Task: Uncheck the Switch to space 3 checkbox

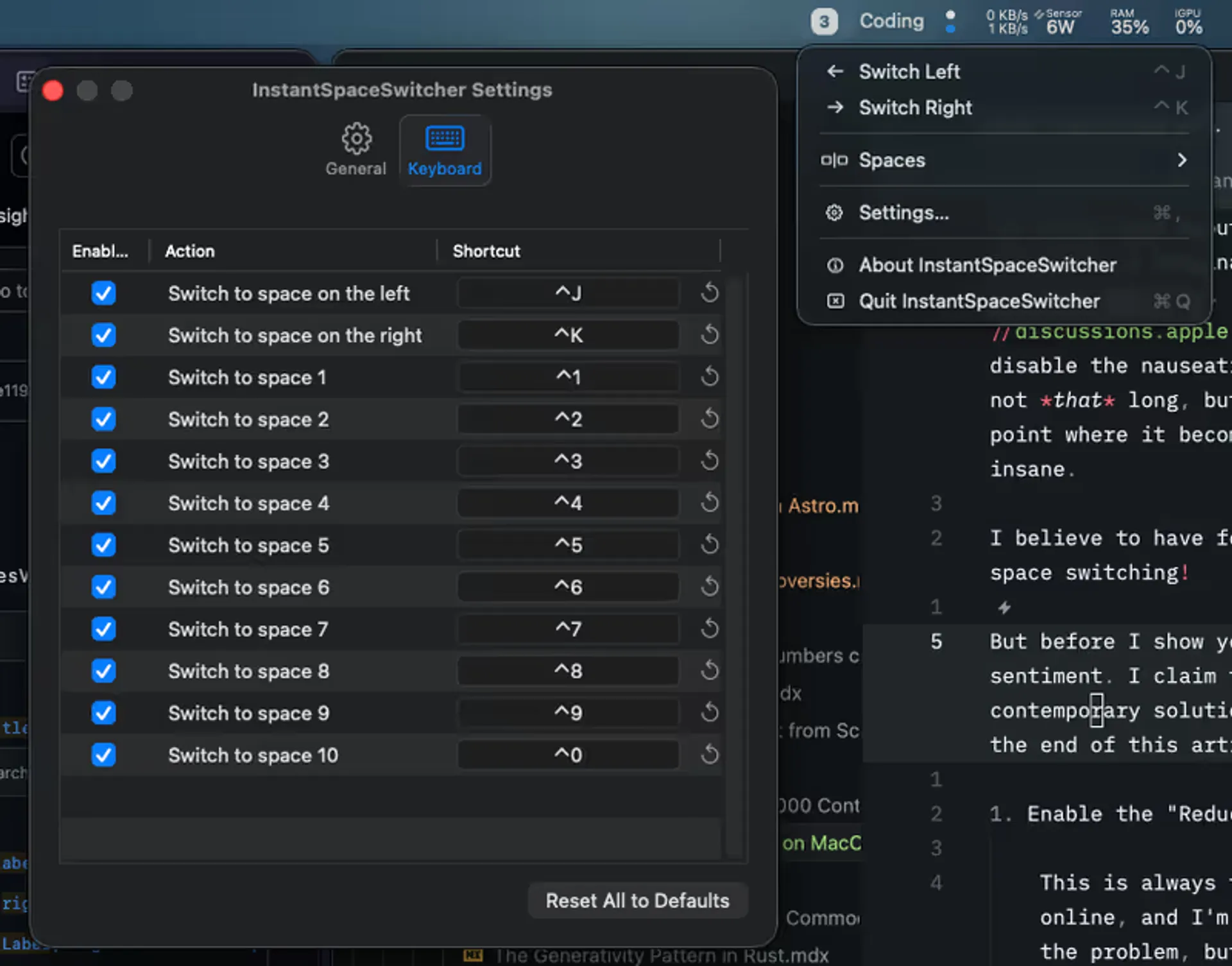Action: [103, 461]
